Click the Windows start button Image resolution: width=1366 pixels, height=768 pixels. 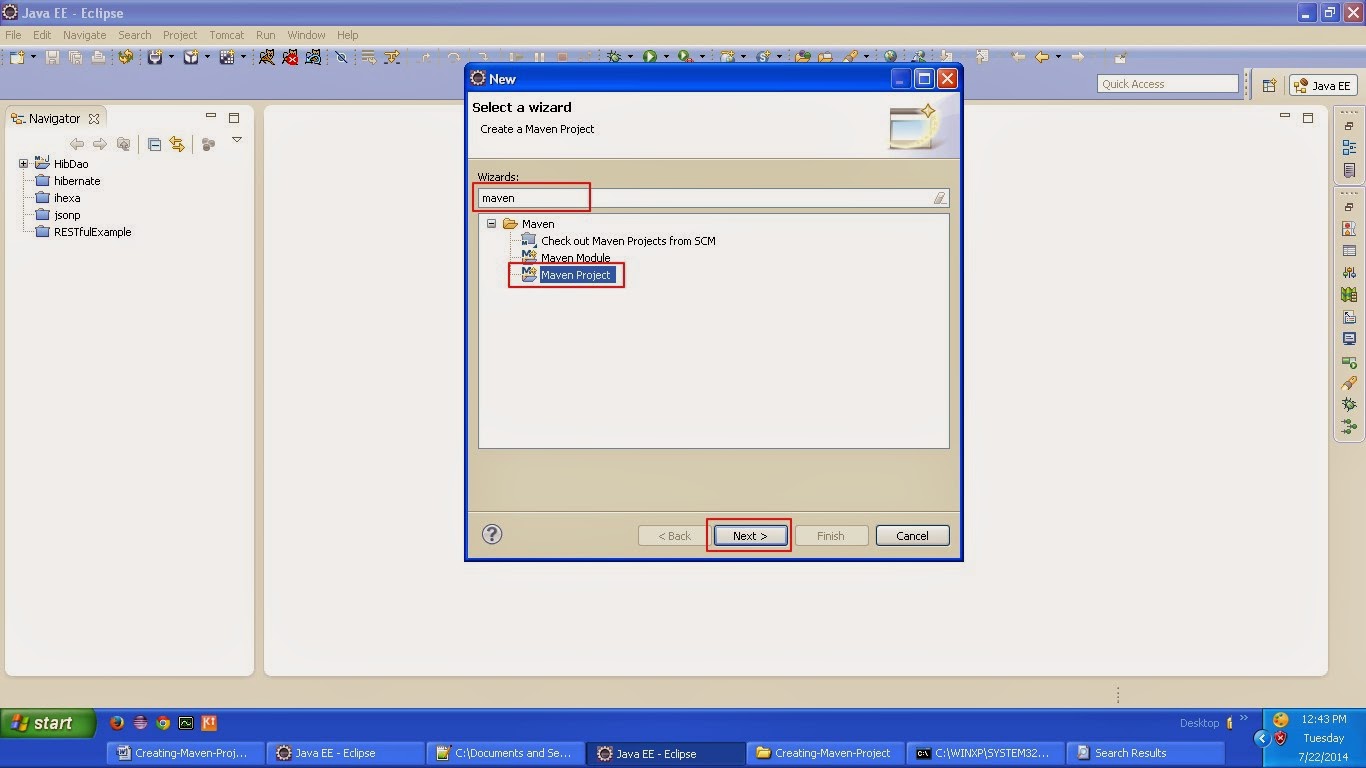pos(48,723)
